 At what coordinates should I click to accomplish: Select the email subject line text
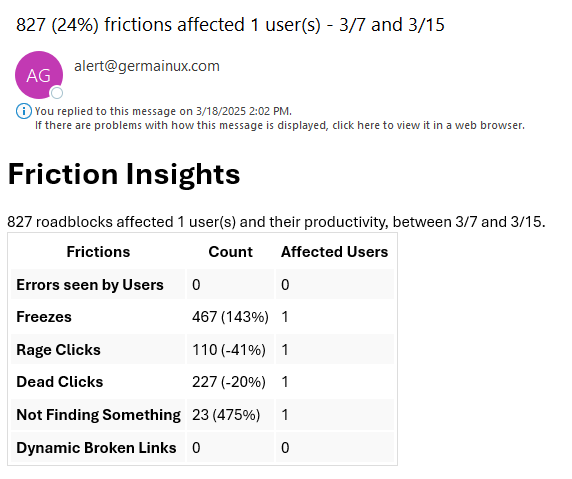coord(230,25)
